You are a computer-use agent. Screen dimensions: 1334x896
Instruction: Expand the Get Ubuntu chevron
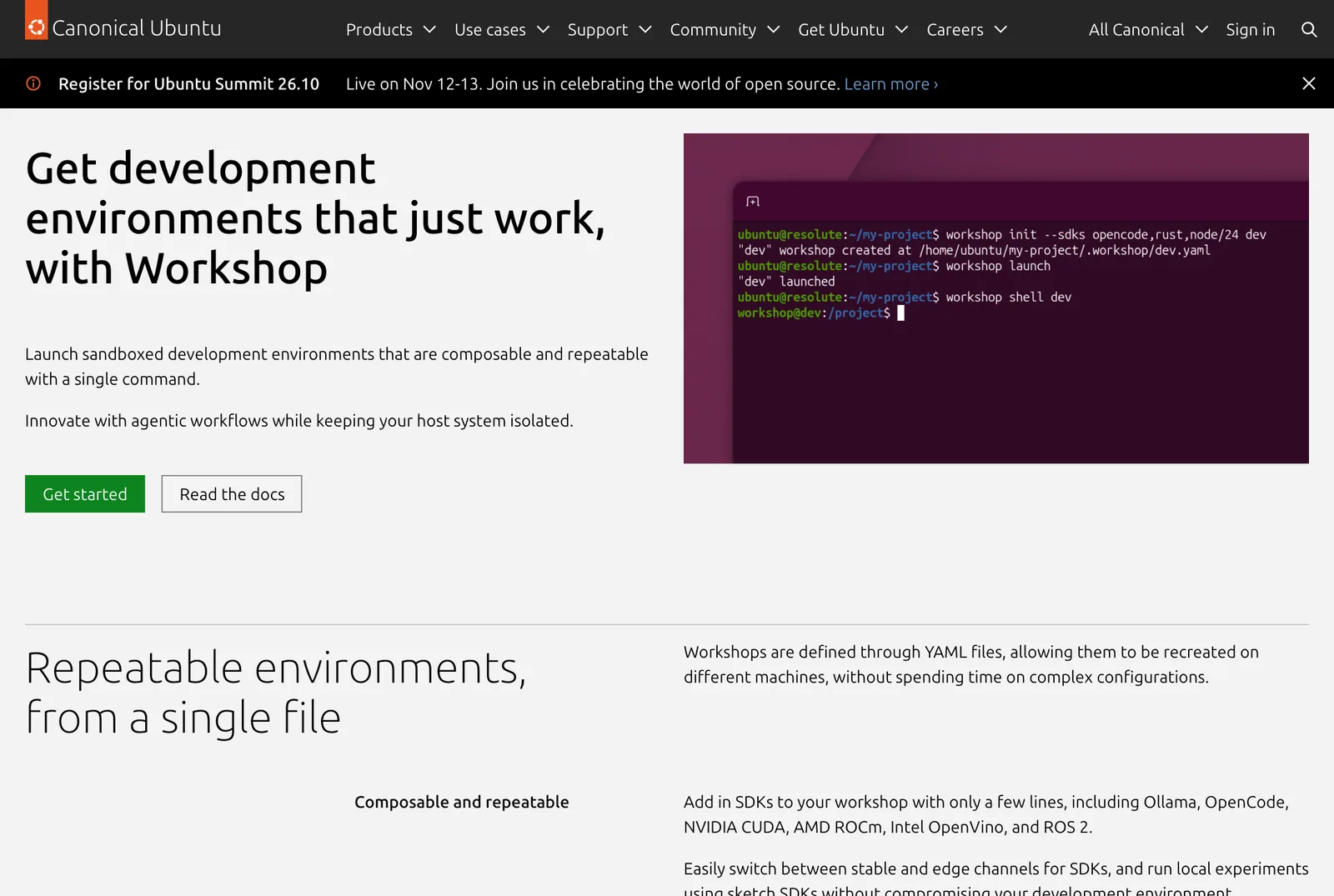coord(901,29)
